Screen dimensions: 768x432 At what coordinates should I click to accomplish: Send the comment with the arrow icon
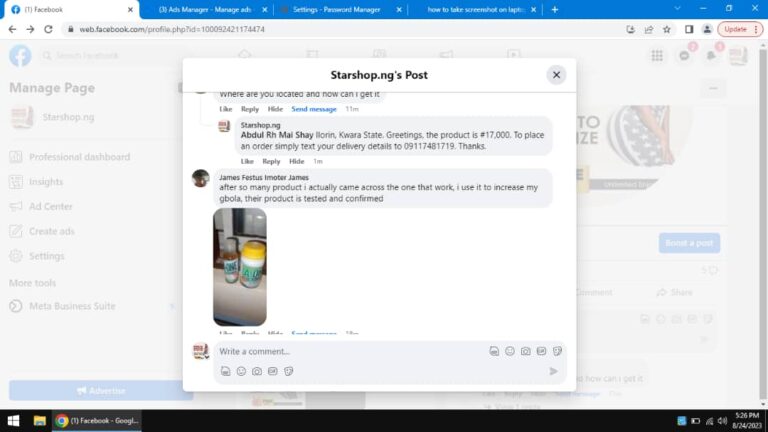tap(553, 371)
